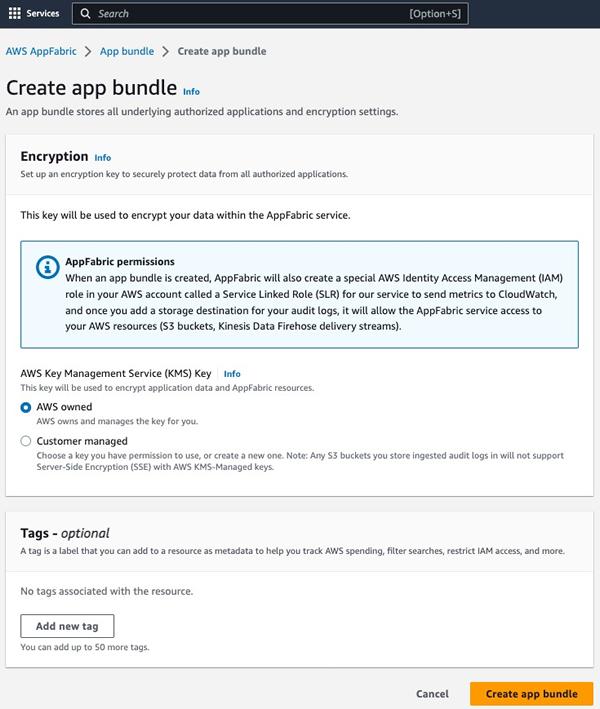
Task: Click the info circle icon beside AppFabric permissions
Action: 46,267
